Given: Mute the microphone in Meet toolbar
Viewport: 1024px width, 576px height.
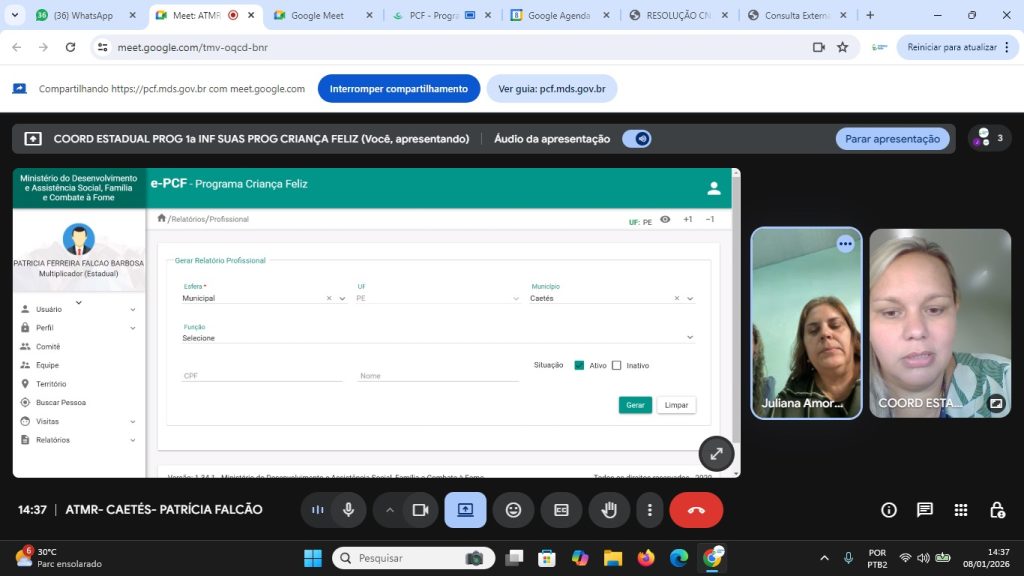Looking at the screenshot, I should point(348,510).
